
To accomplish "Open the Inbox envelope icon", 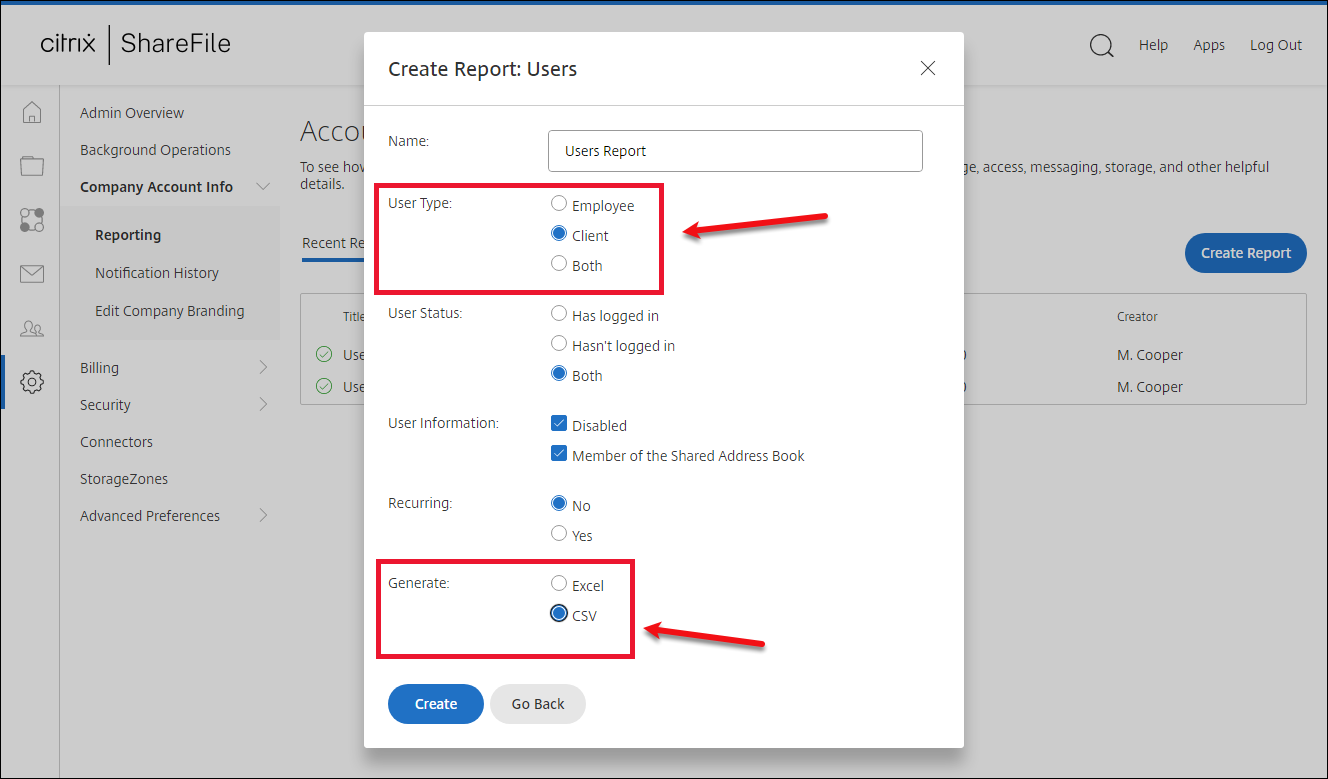I will click(32, 274).
